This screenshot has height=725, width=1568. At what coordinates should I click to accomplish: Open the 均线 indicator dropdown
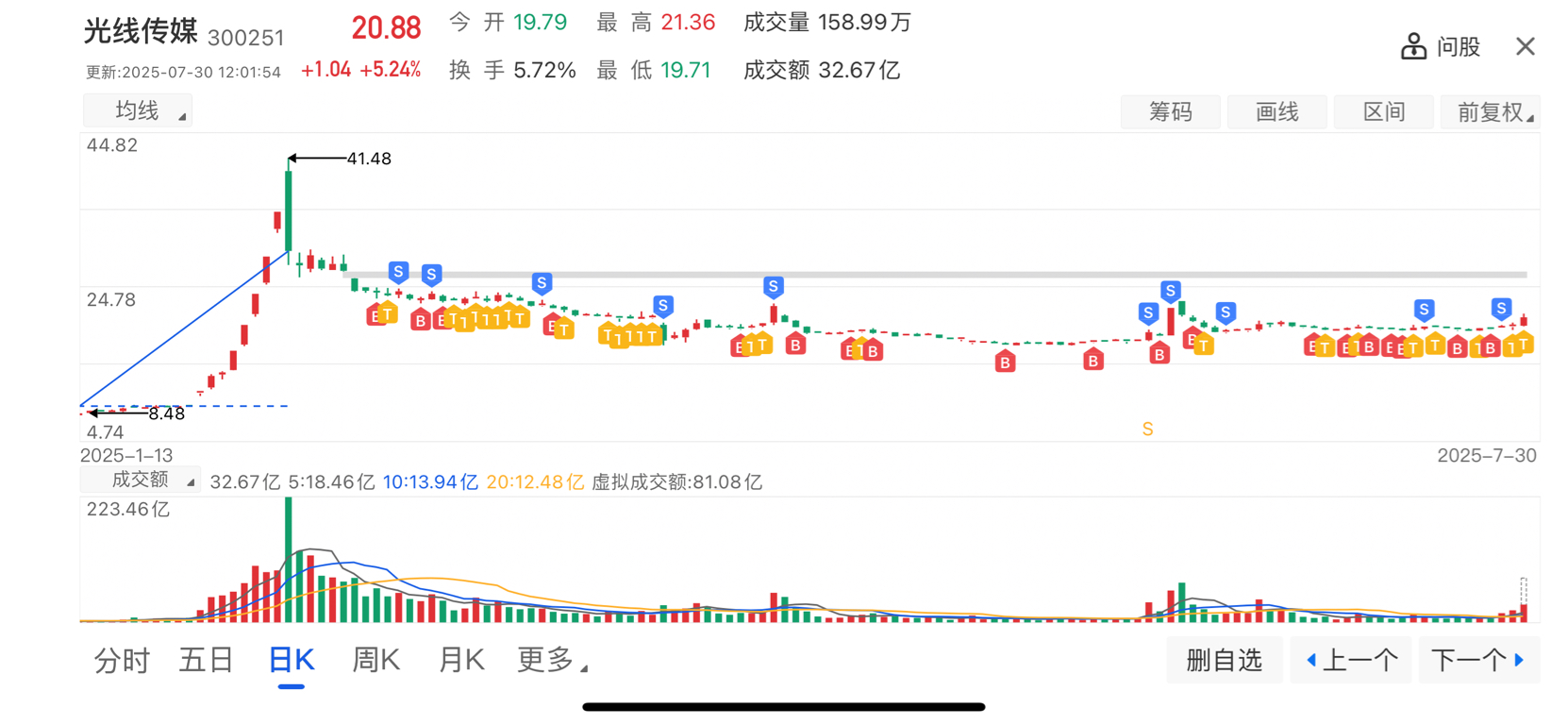coord(138,111)
